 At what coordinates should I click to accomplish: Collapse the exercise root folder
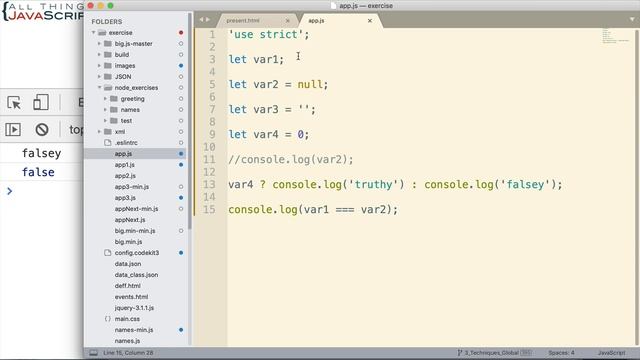[93, 32]
